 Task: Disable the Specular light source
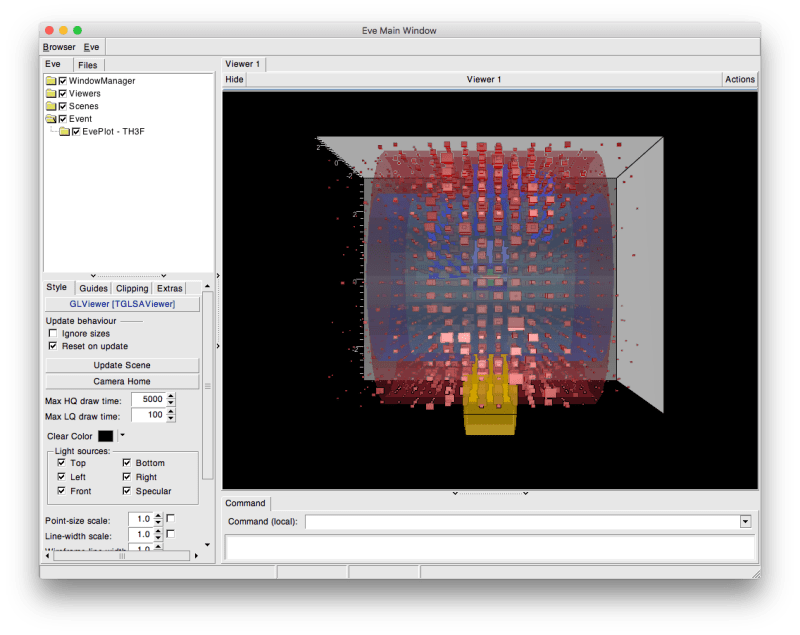pos(127,491)
